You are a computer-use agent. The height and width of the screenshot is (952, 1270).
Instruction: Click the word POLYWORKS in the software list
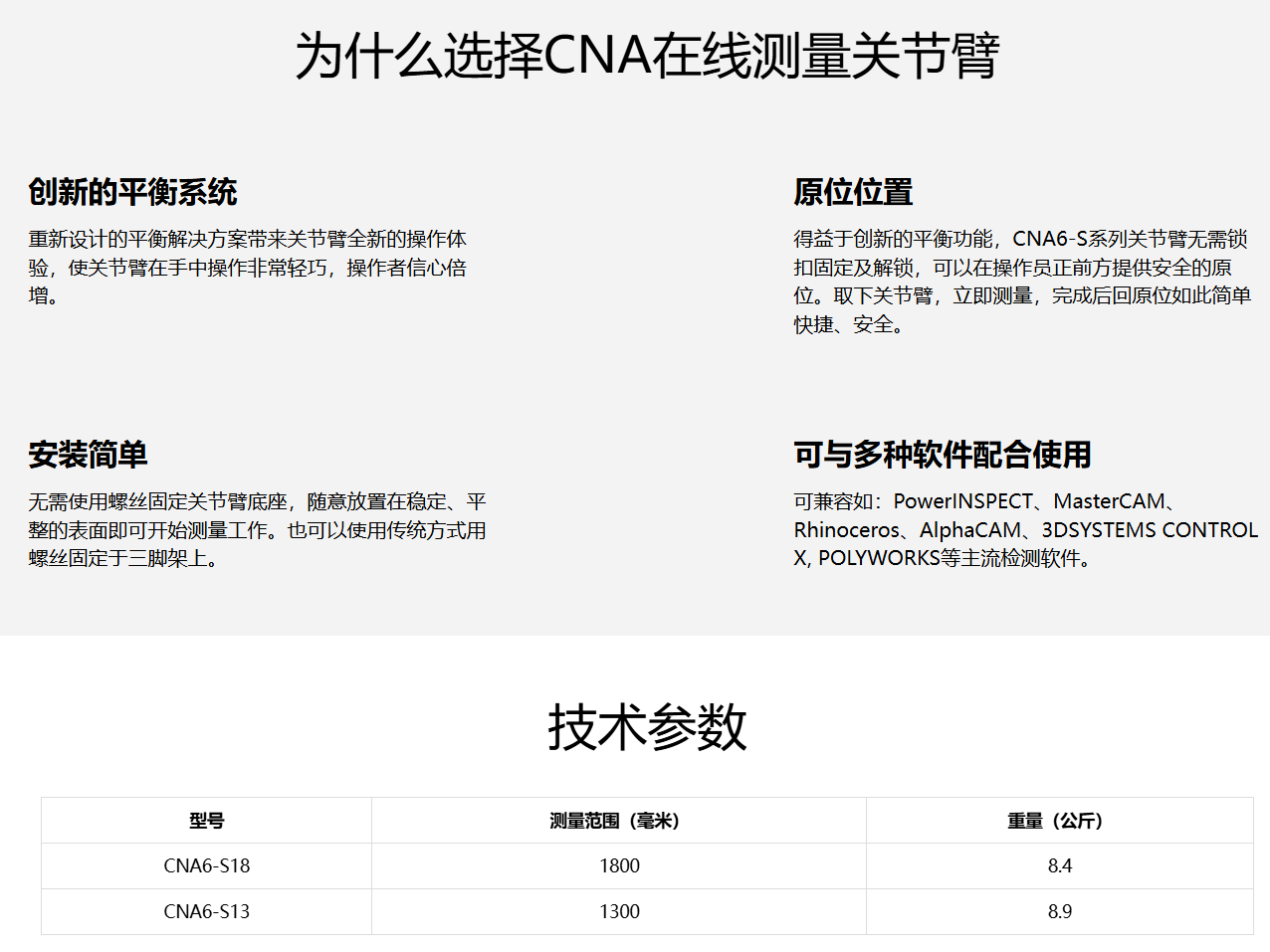click(x=879, y=558)
